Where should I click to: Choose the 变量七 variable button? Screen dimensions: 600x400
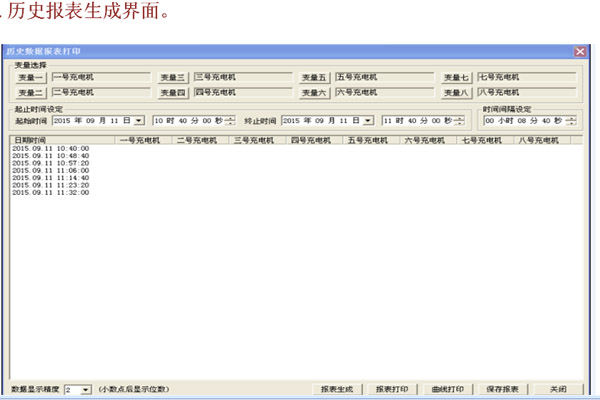tap(456, 77)
